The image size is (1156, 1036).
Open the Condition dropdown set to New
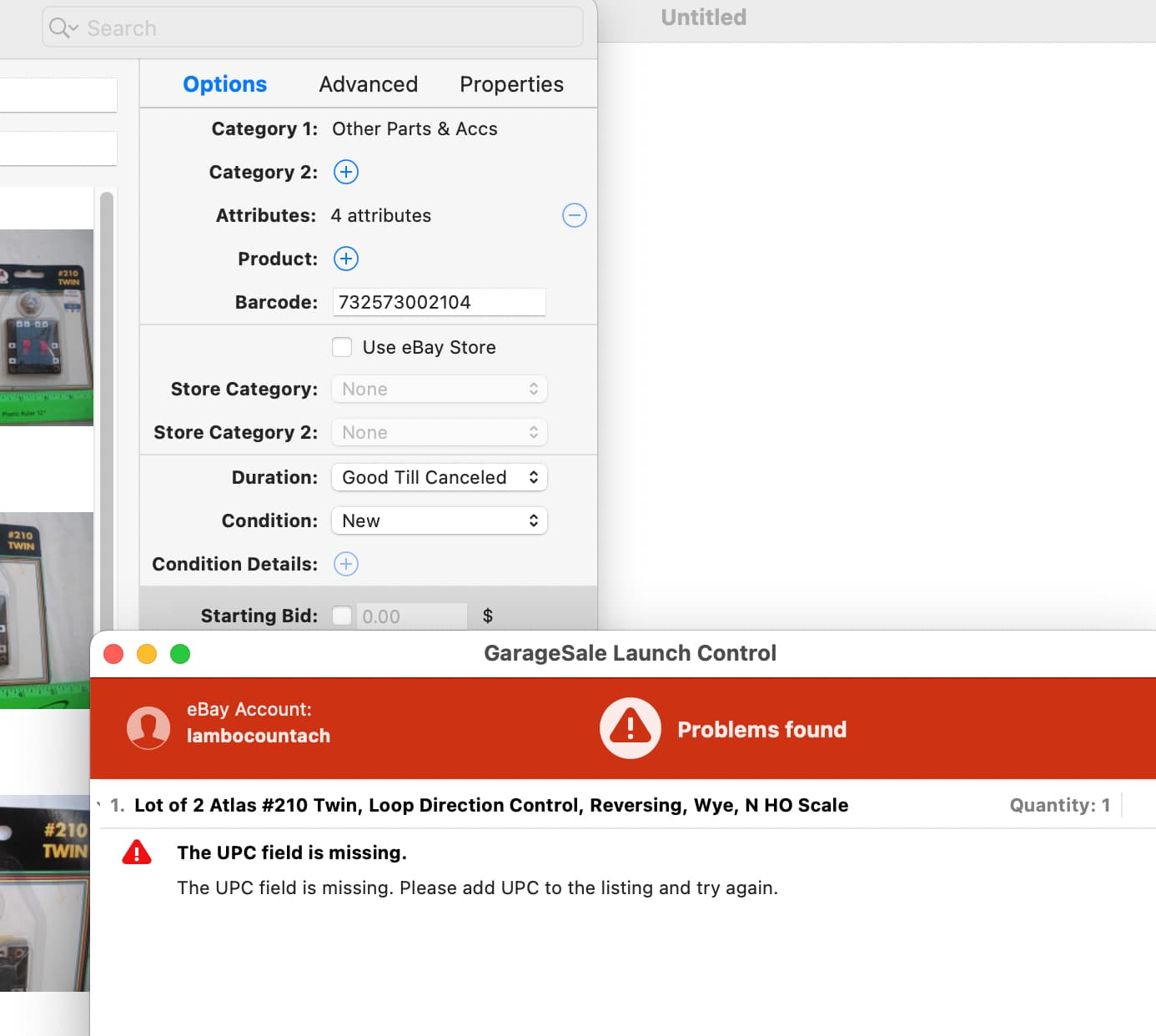[440, 521]
